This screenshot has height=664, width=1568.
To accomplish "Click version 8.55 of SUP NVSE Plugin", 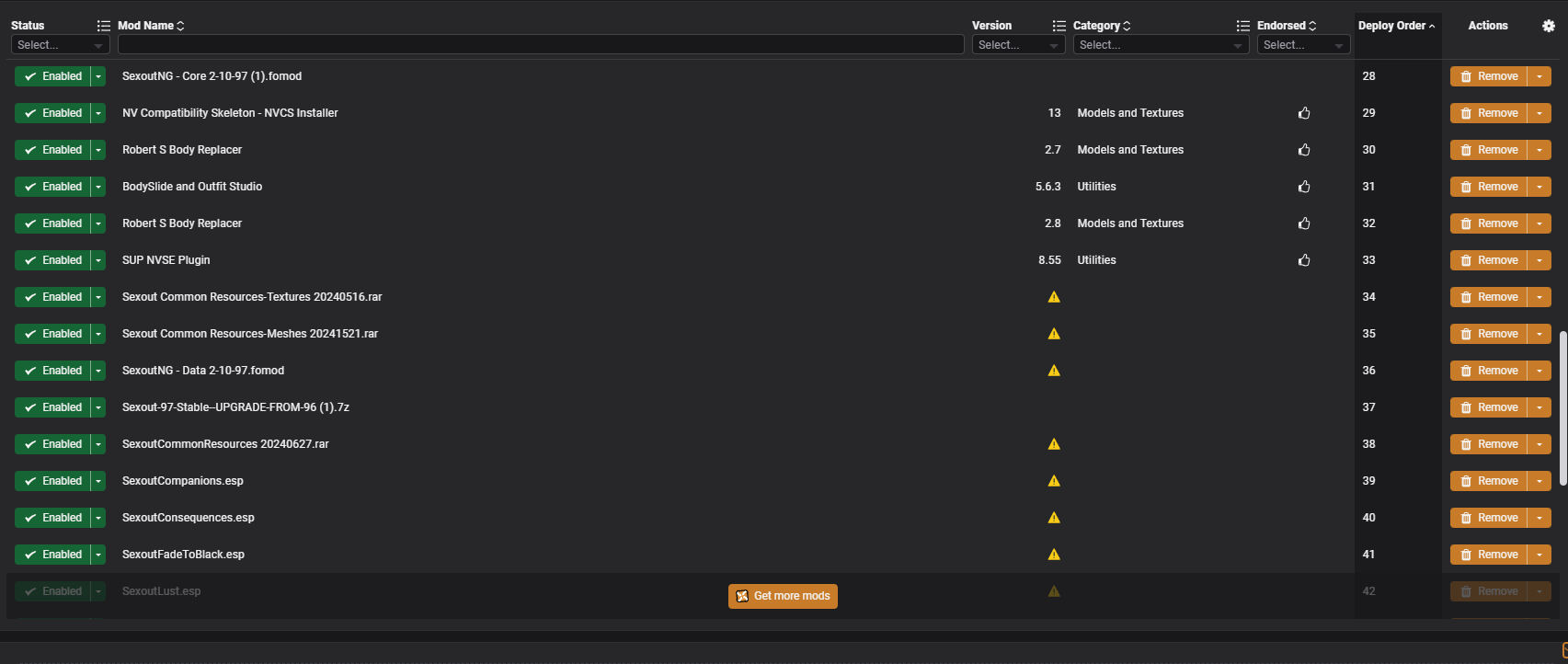I will tap(1049, 260).
